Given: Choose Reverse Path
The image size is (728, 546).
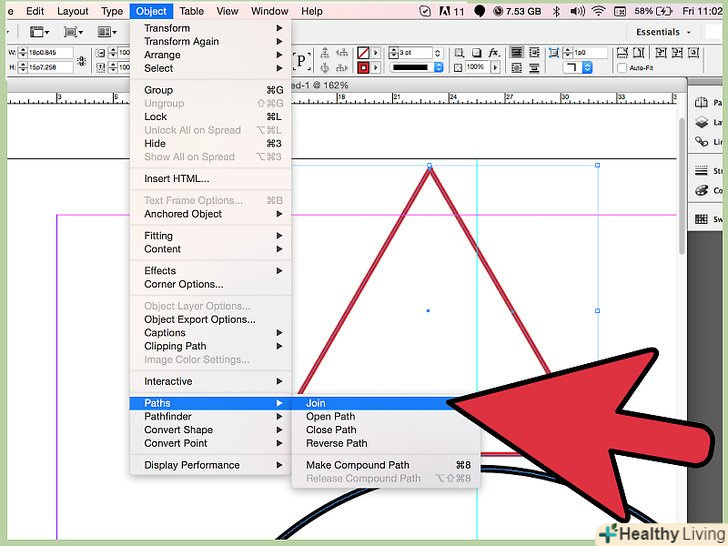Looking at the screenshot, I should pos(385,443).
